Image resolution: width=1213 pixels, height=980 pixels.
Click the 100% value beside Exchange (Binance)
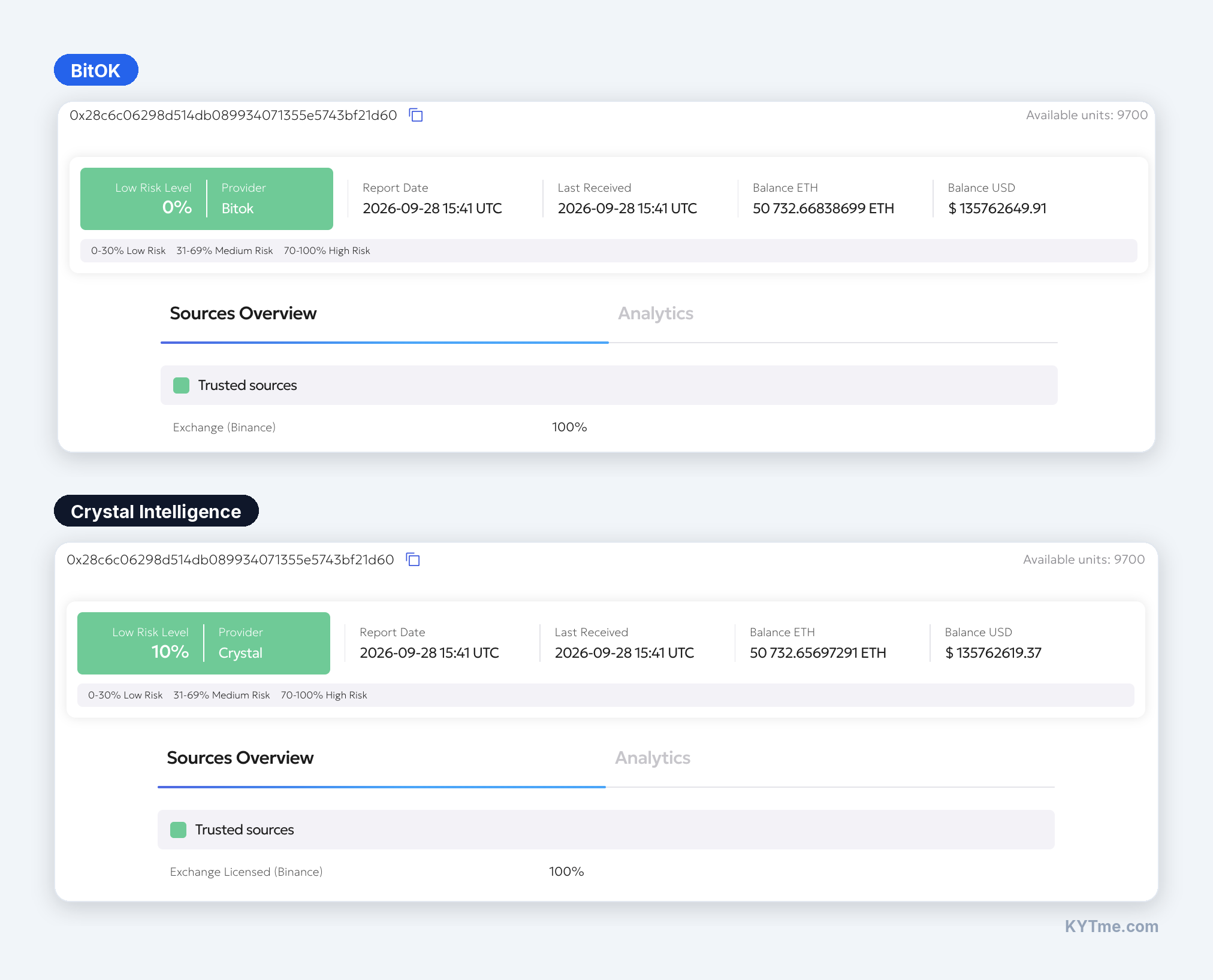pos(569,427)
